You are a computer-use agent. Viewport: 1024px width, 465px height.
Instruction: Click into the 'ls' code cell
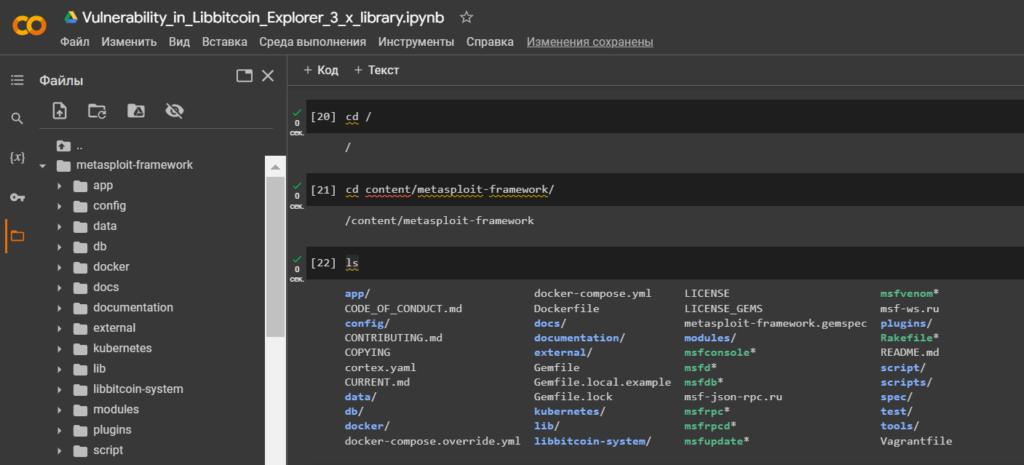(x=665, y=263)
